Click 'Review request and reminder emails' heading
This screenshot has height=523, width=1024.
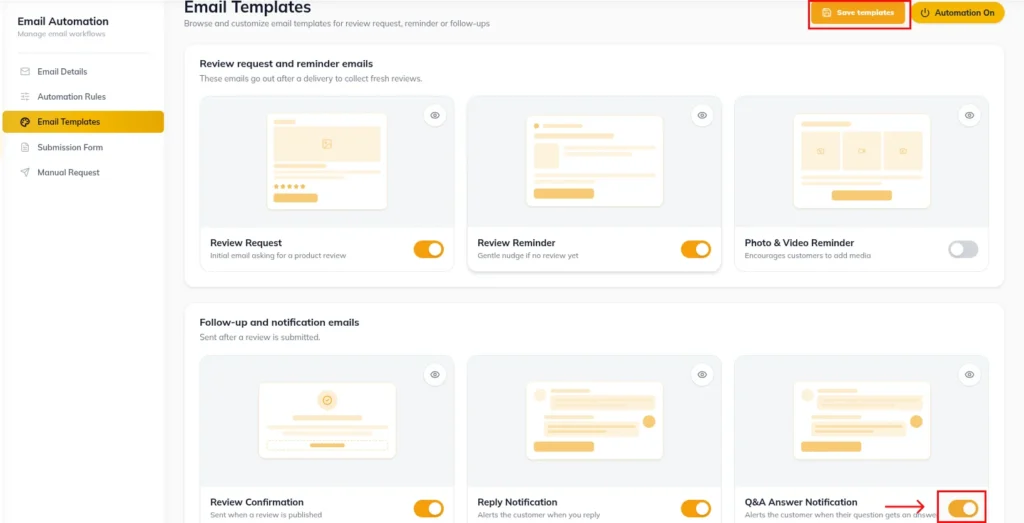pyautogui.click(x=286, y=64)
